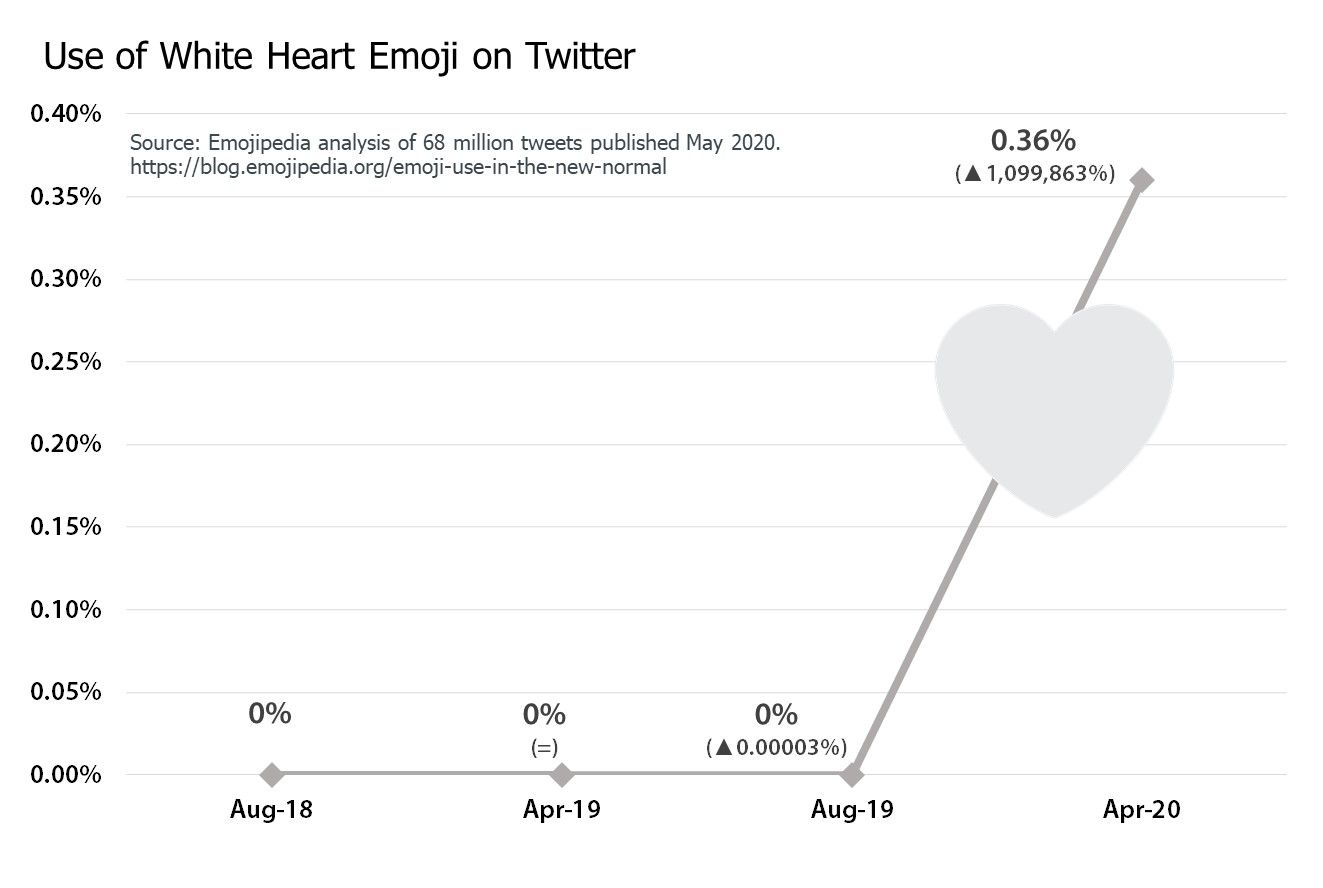
Task: Click the Apr-19 diamond data marker
Action: click(x=562, y=774)
